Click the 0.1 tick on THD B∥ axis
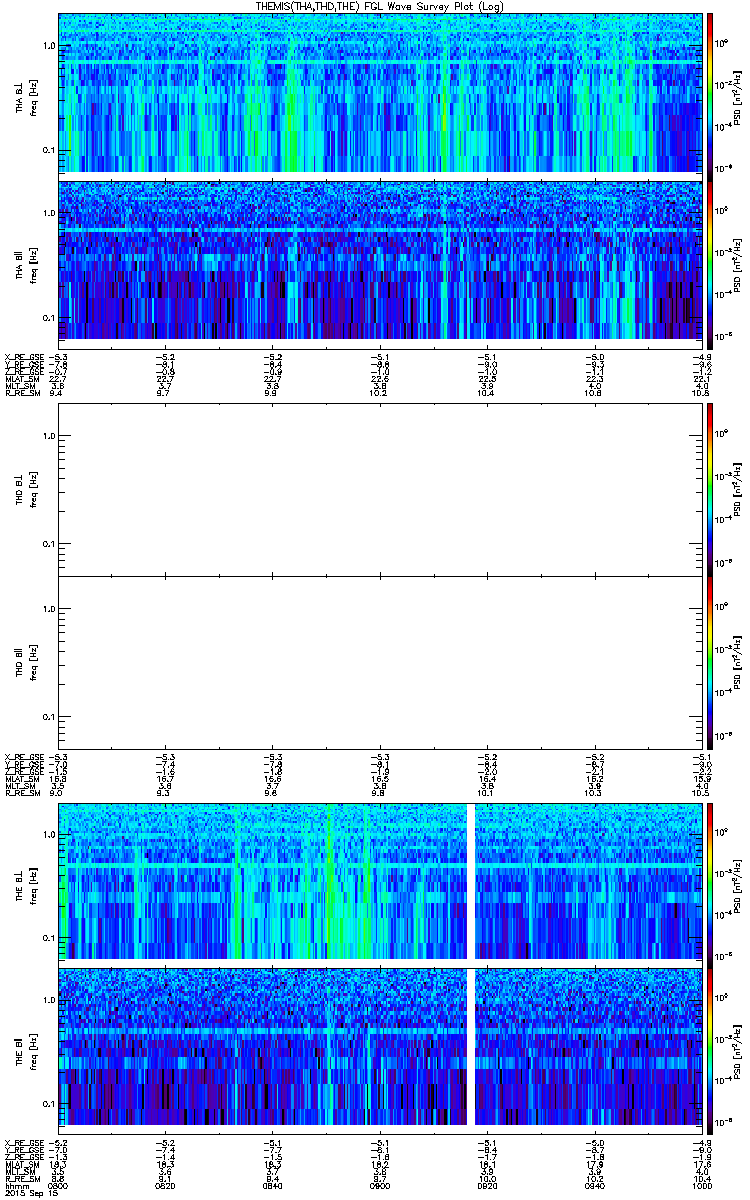 (49, 718)
